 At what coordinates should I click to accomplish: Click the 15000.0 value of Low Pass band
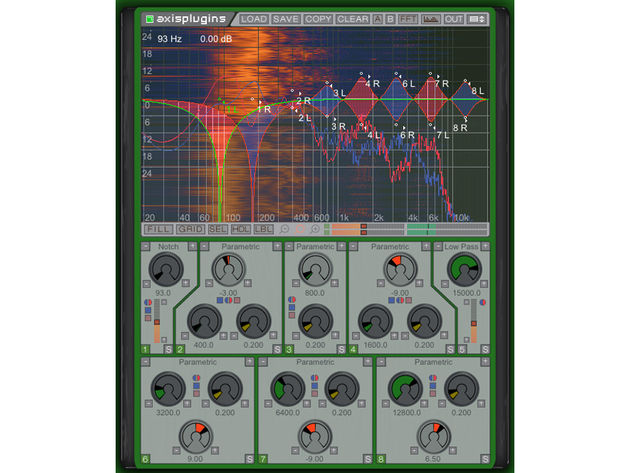coord(466,293)
